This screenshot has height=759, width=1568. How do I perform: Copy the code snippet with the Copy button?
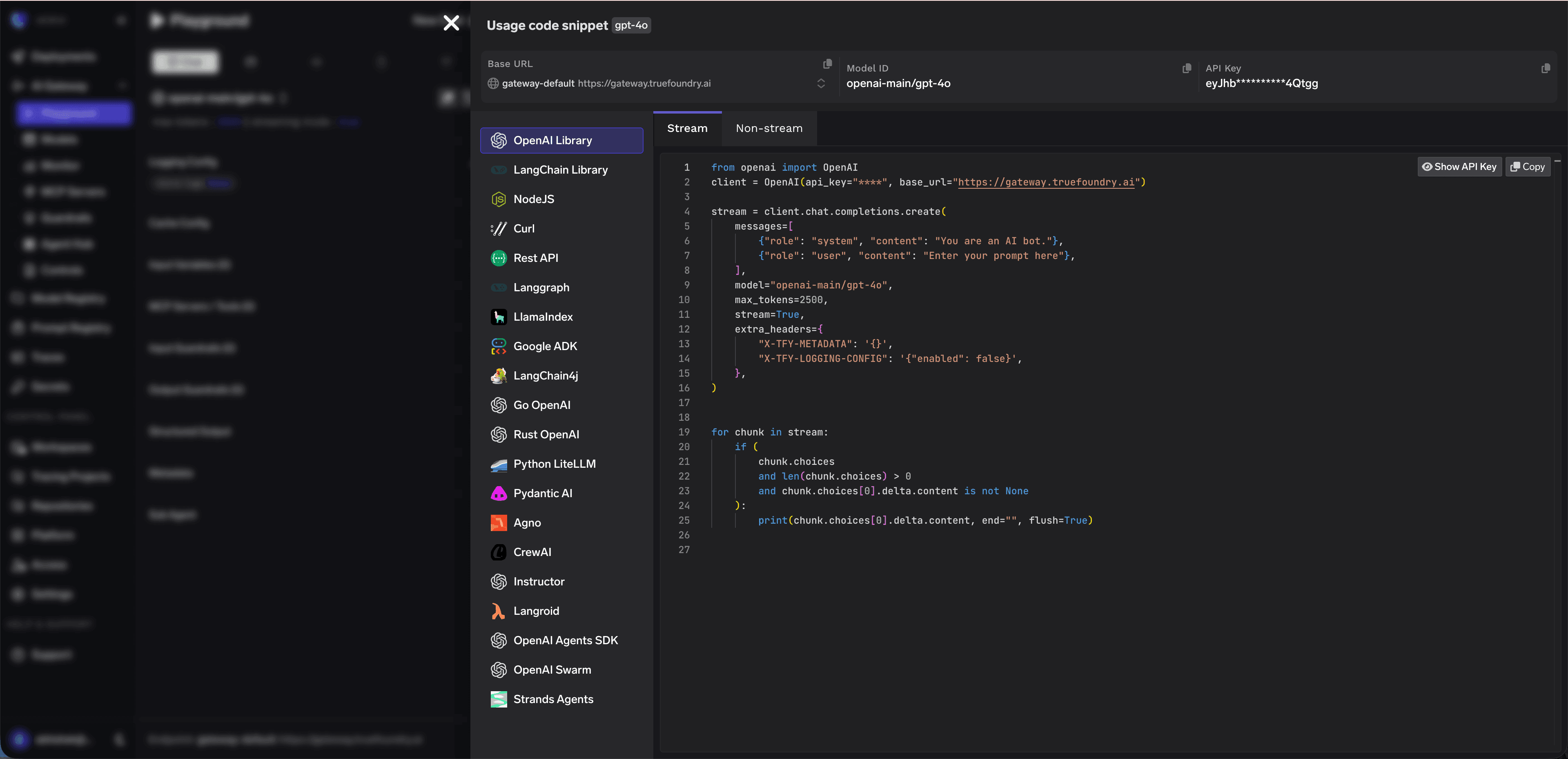click(x=1528, y=166)
